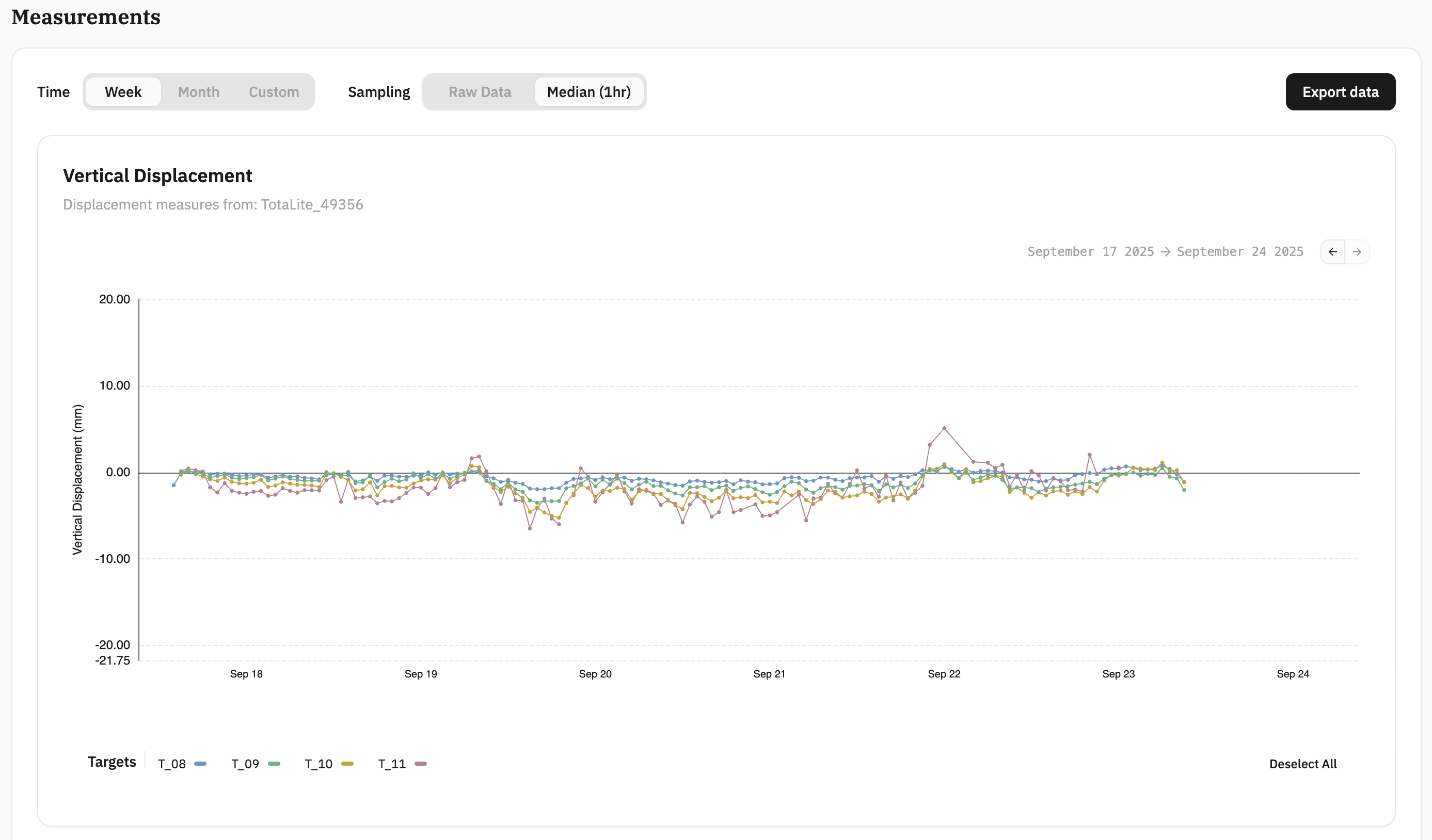Select the Week time range

123,92
